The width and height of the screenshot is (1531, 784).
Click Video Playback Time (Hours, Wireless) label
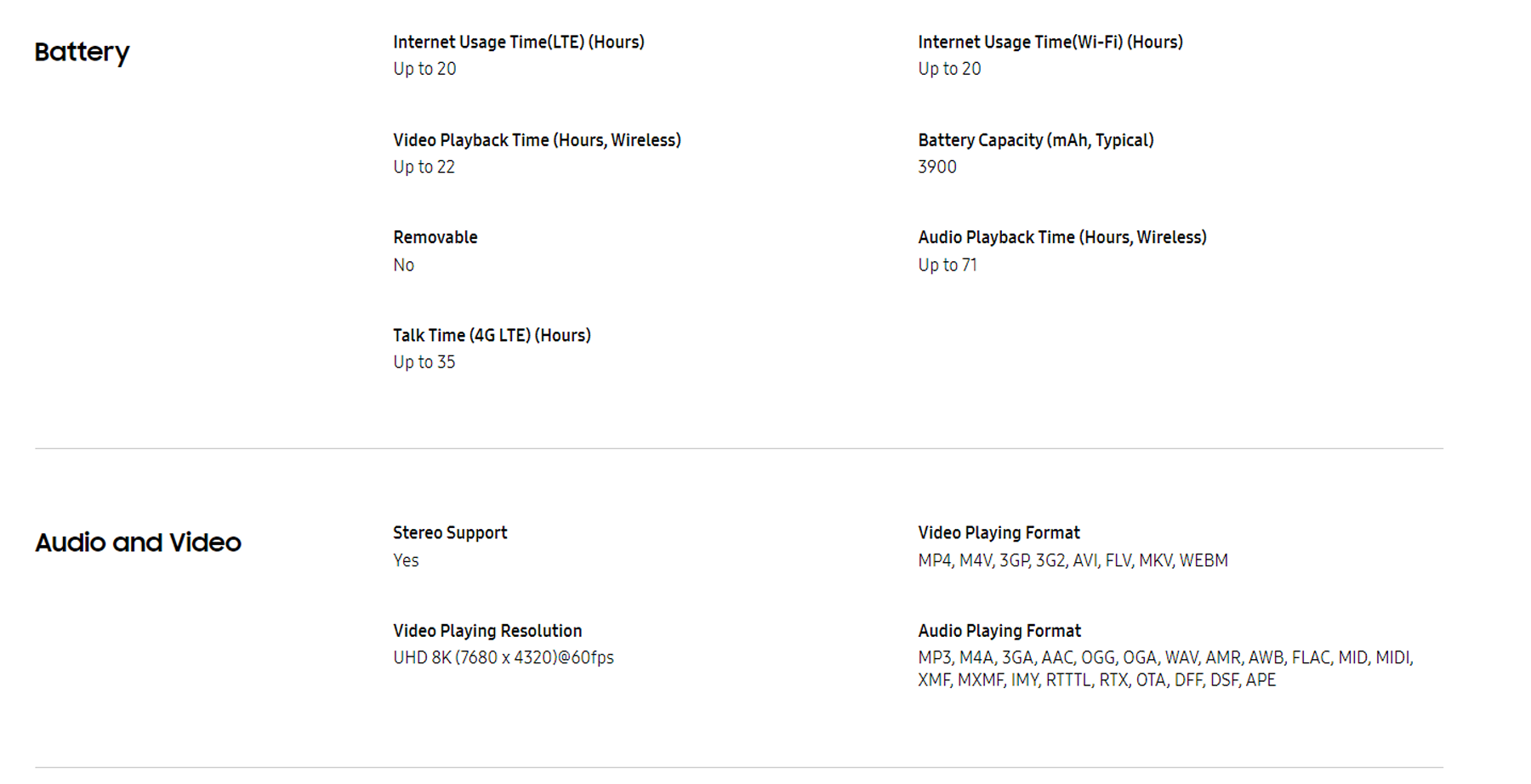(x=537, y=140)
